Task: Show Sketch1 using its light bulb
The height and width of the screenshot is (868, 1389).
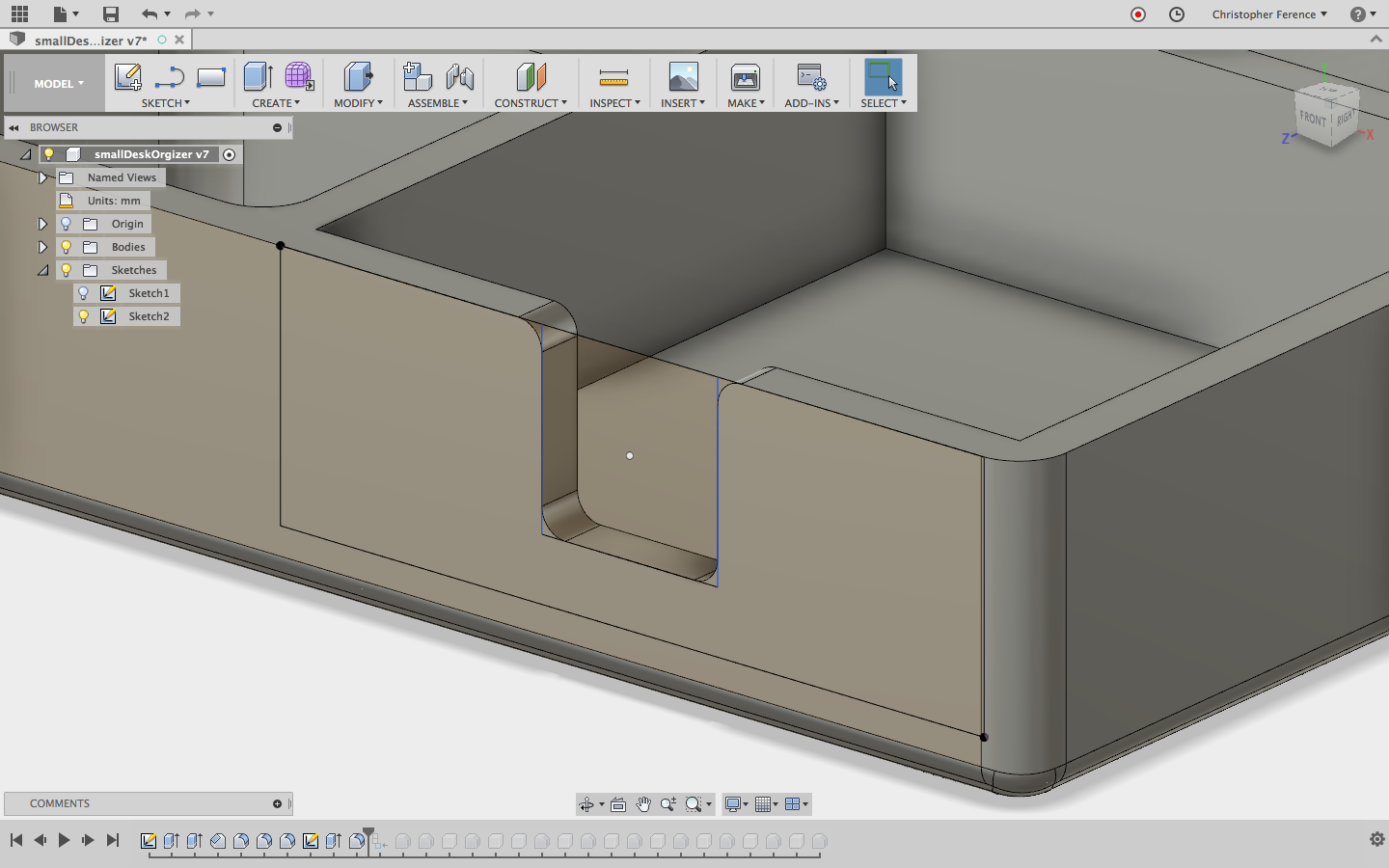Action: pos(84,293)
